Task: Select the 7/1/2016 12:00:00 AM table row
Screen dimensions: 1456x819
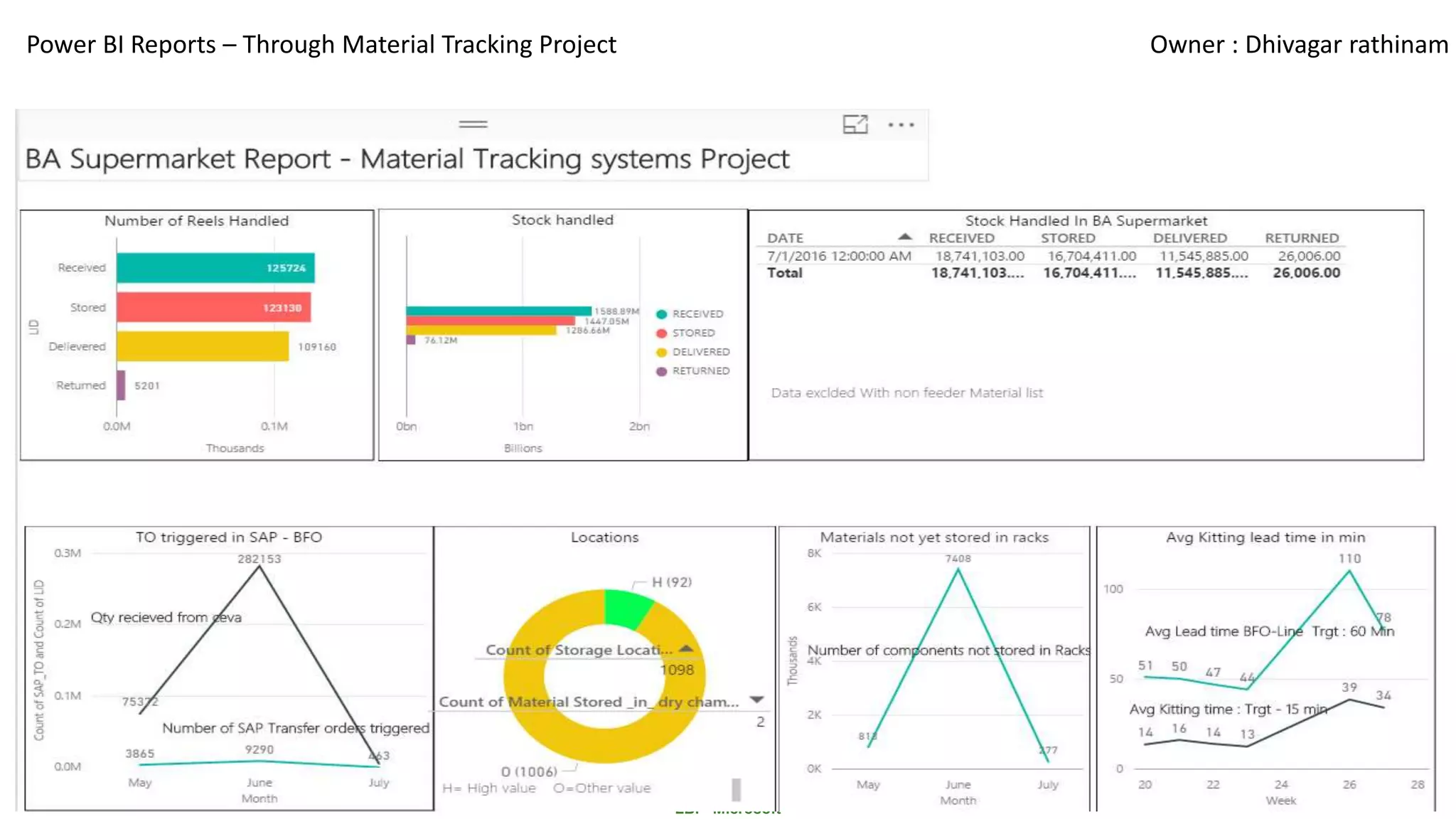Action: point(1053,256)
